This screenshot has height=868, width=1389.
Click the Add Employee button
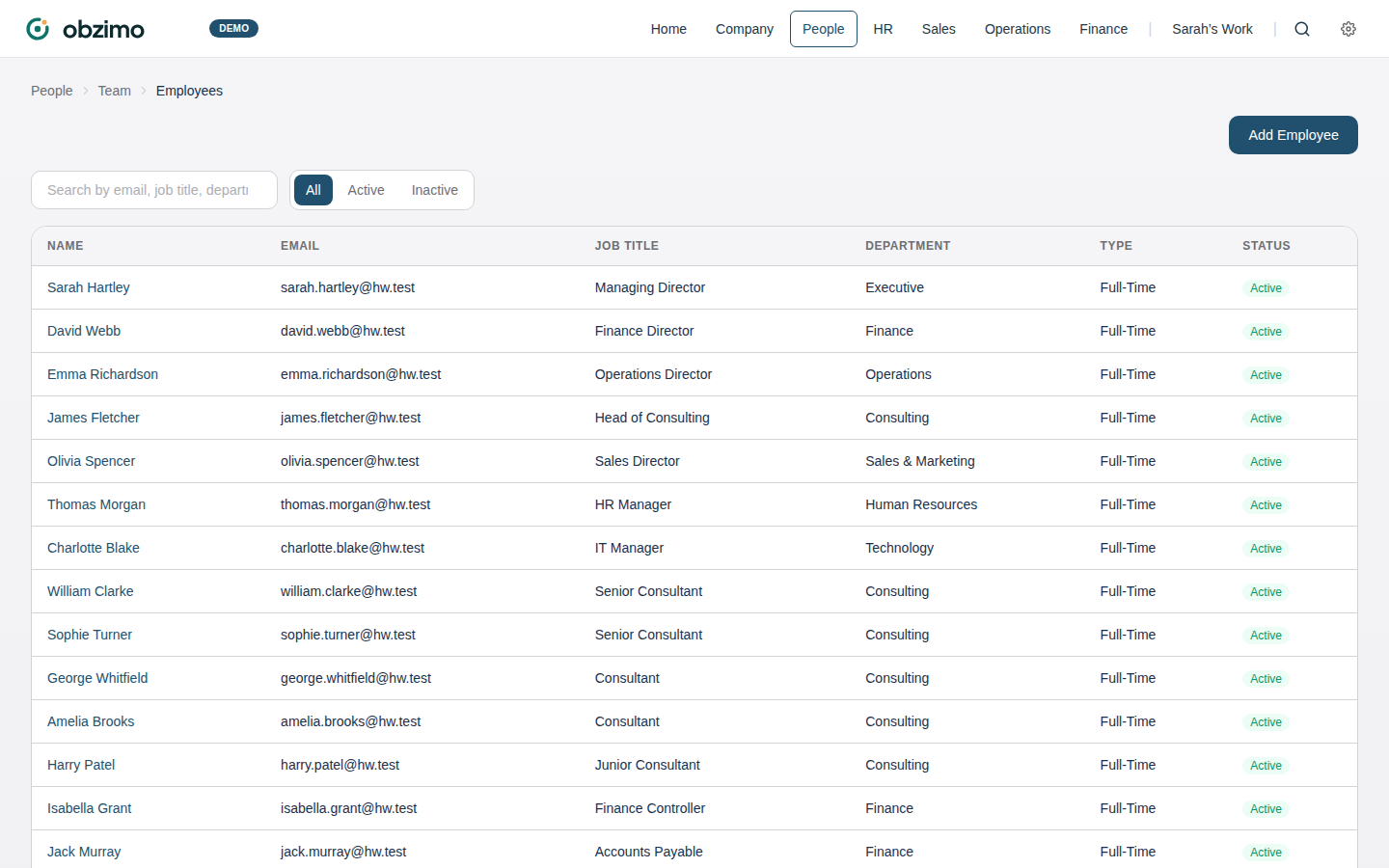click(1294, 135)
